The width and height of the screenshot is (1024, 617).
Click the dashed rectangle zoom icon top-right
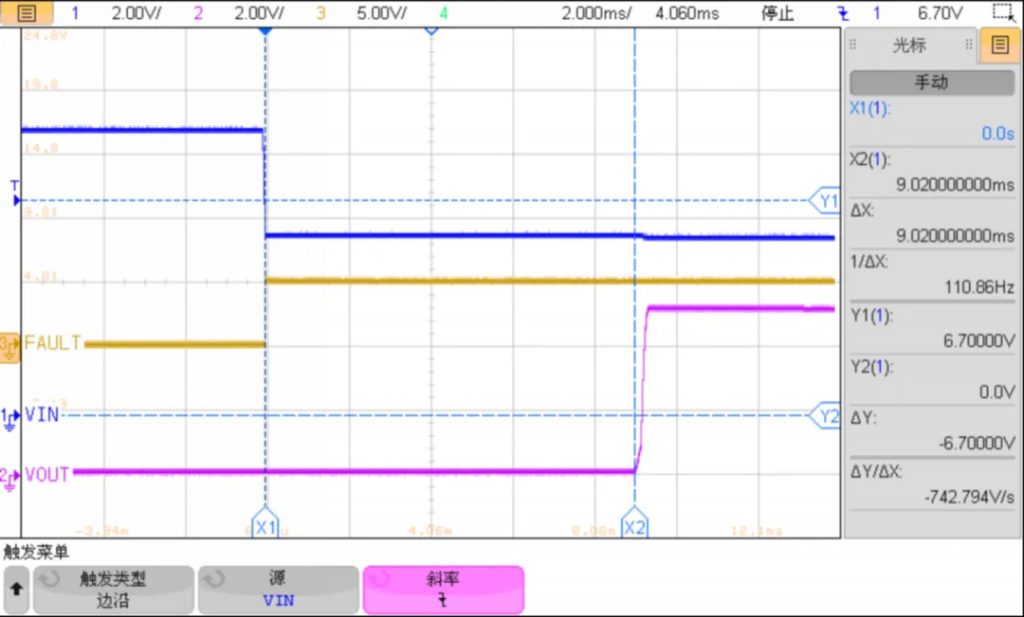(1002, 13)
